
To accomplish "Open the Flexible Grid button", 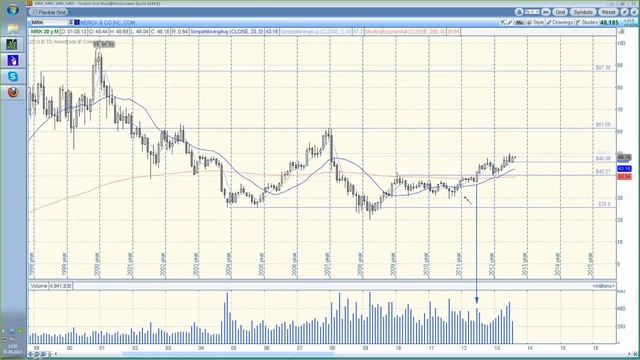I will coord(48,13).
